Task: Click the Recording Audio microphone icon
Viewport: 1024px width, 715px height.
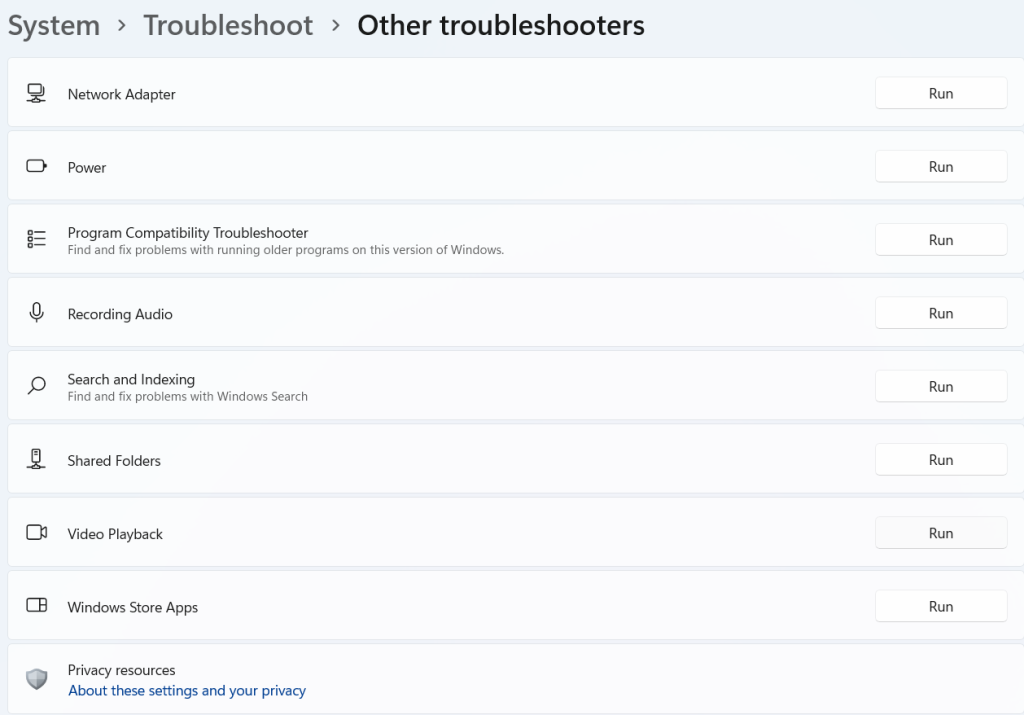Action: tap(37, 312)
